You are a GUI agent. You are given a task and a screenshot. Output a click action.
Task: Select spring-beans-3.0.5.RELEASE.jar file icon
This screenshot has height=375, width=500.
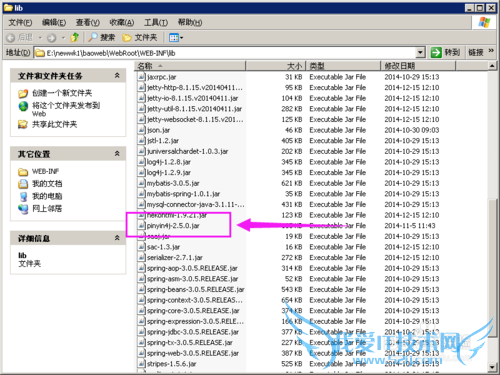[142, 289]
